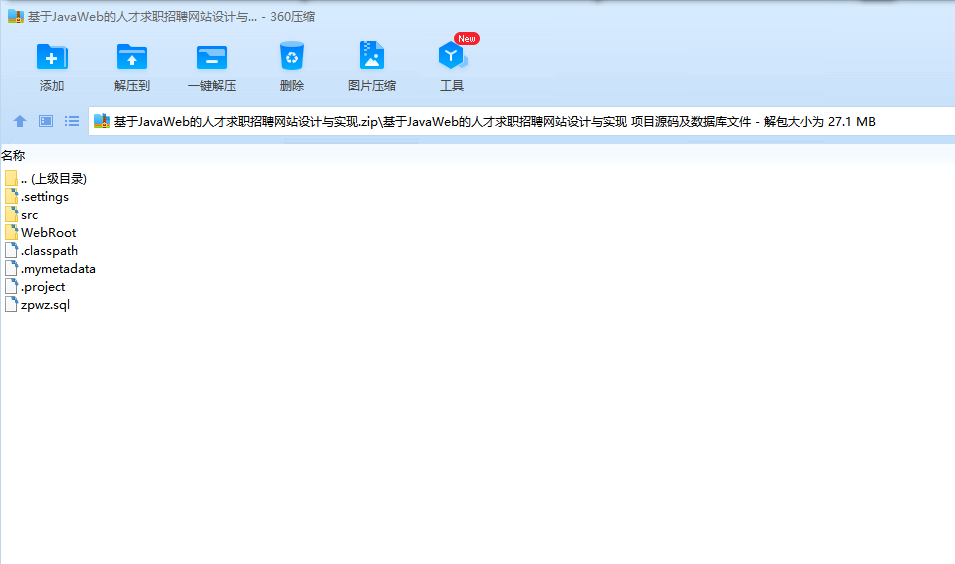Click the 删除 (Delete) recycle bin icon
The width and height of the screenshot is (955, 564).
pyautogui.click(x=292, y=56)
